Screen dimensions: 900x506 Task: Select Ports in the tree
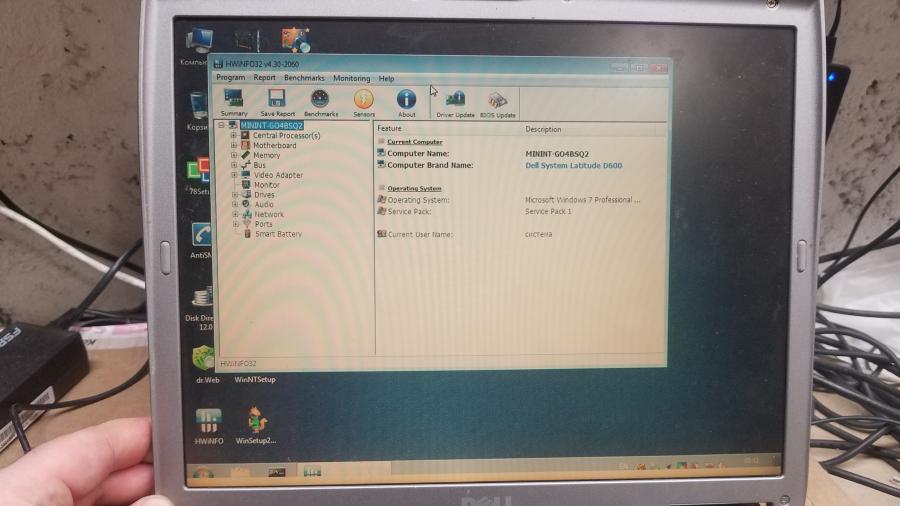coord(263,224)
